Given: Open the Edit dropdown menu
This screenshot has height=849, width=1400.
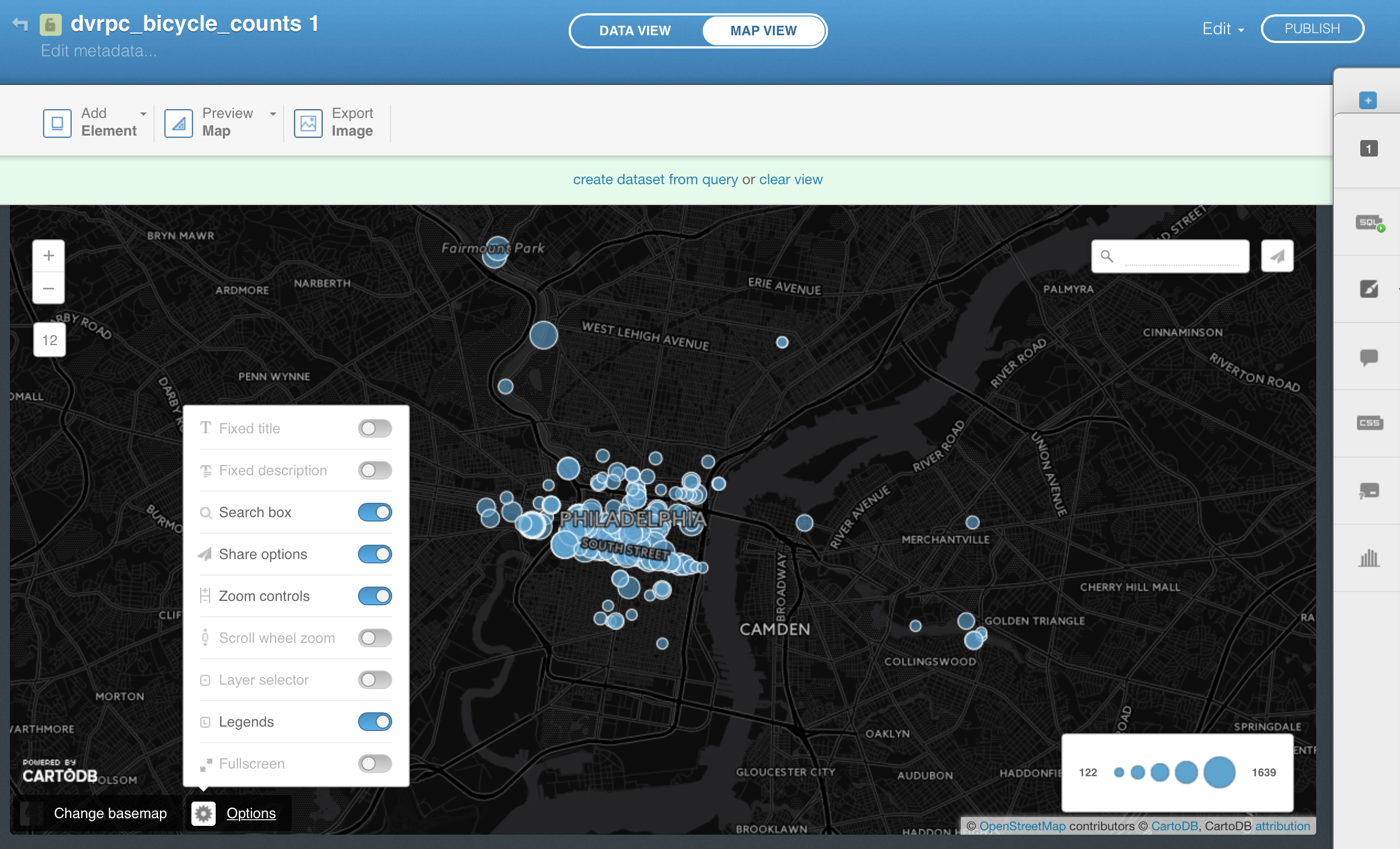Looking at the screenshot, I should (x=1223, y=29).
